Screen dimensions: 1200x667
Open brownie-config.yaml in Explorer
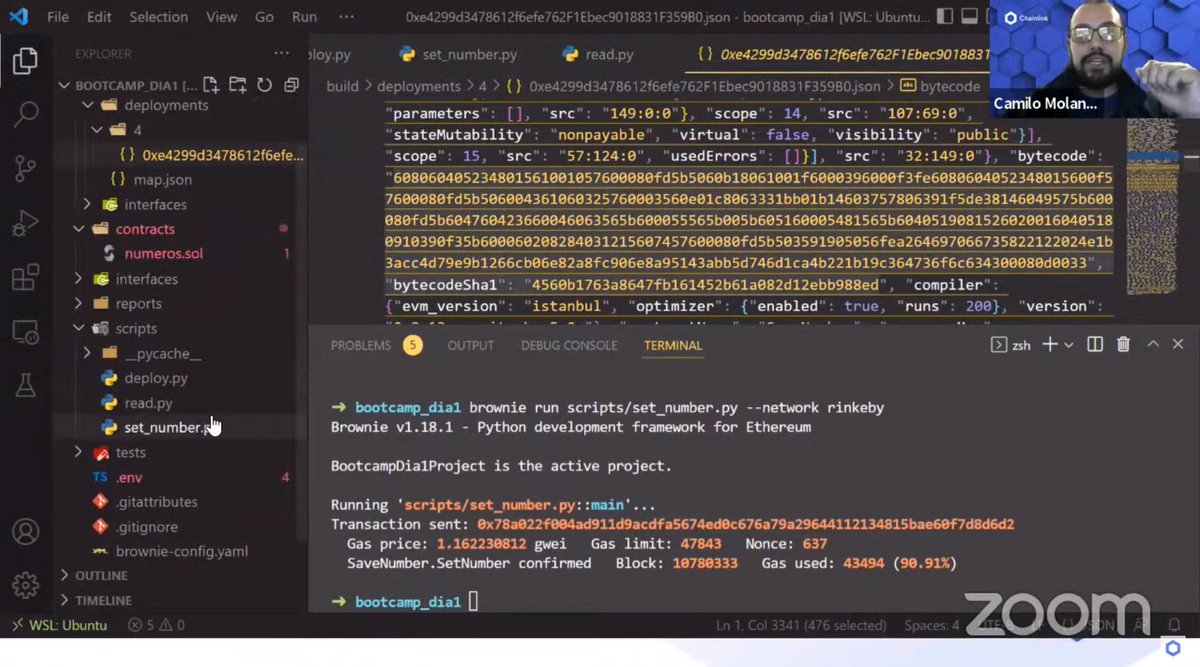click(x=181, y=551)
